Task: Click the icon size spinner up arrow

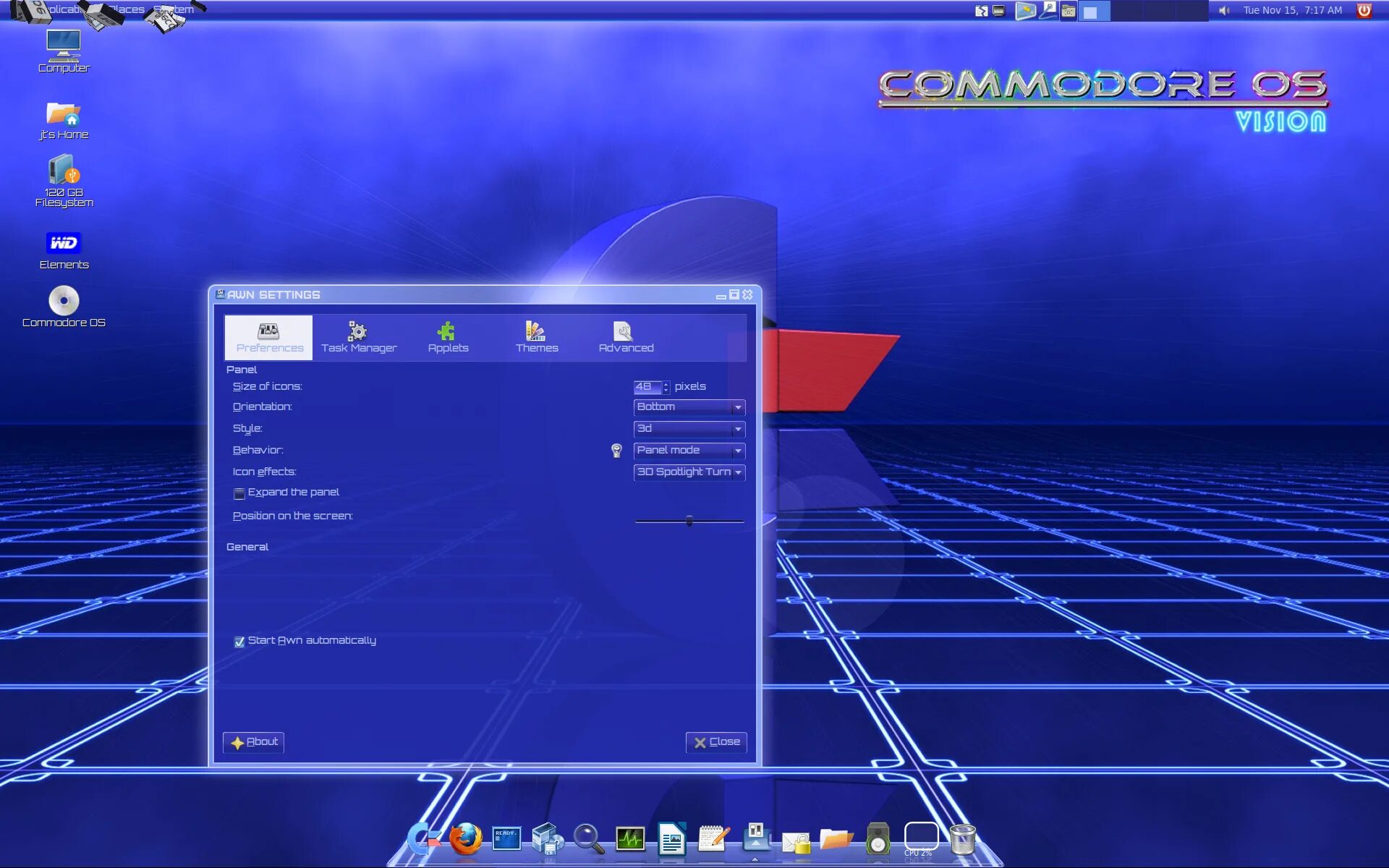Action: click(x=666, y=384)
